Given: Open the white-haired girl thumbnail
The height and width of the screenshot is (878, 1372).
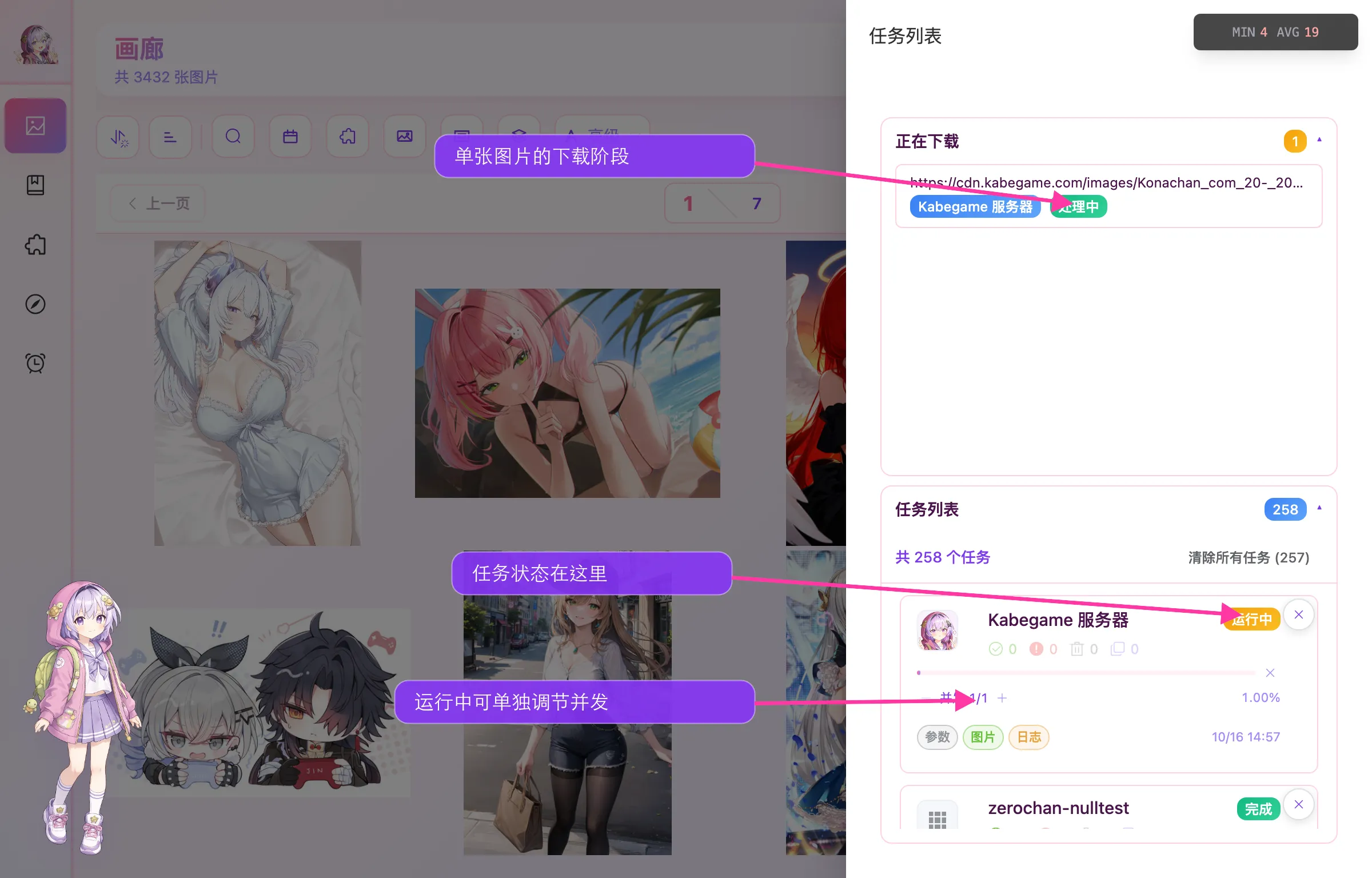Looking at the screenshot, I should click(257, 393).
